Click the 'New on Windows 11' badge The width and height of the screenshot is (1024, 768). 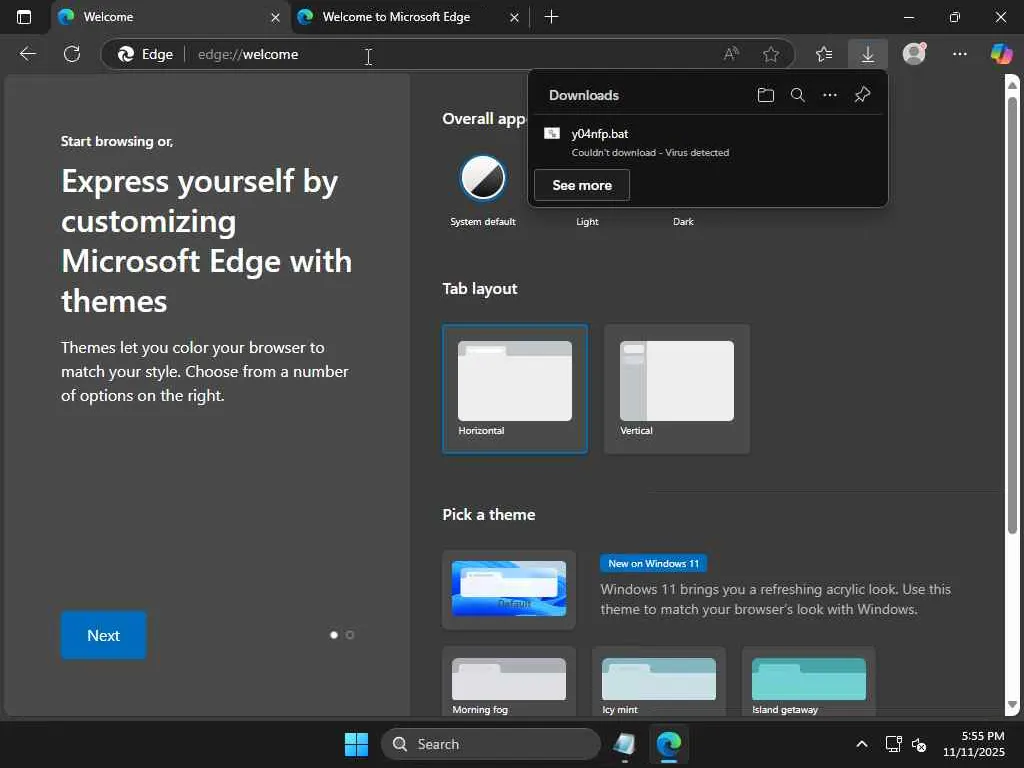coord(653,564)
